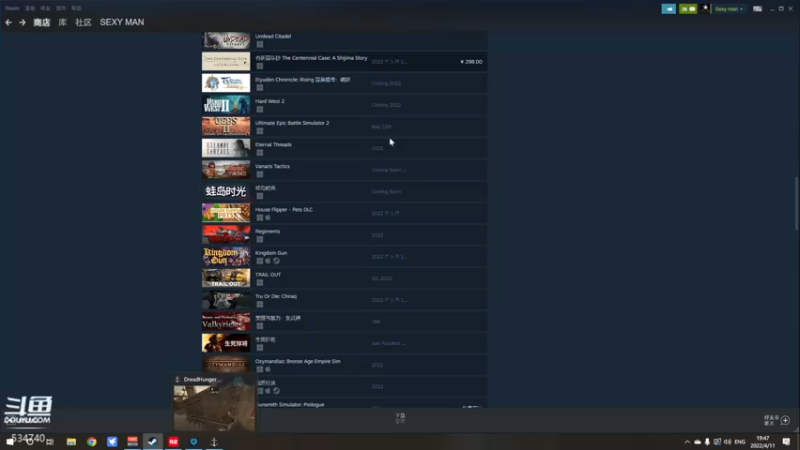The height and width of the screenshot is (450, 800).
Task: Select Ozymandias: Bronze Age Empire Sim
Action: [x=298, y=361]
